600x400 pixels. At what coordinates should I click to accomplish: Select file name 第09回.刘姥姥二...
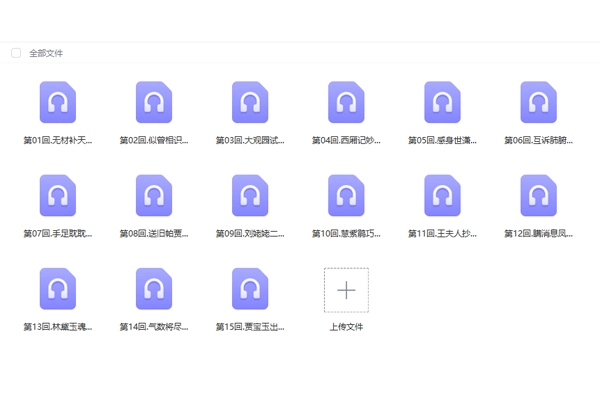pyautogui.click(x=250, y=233)
